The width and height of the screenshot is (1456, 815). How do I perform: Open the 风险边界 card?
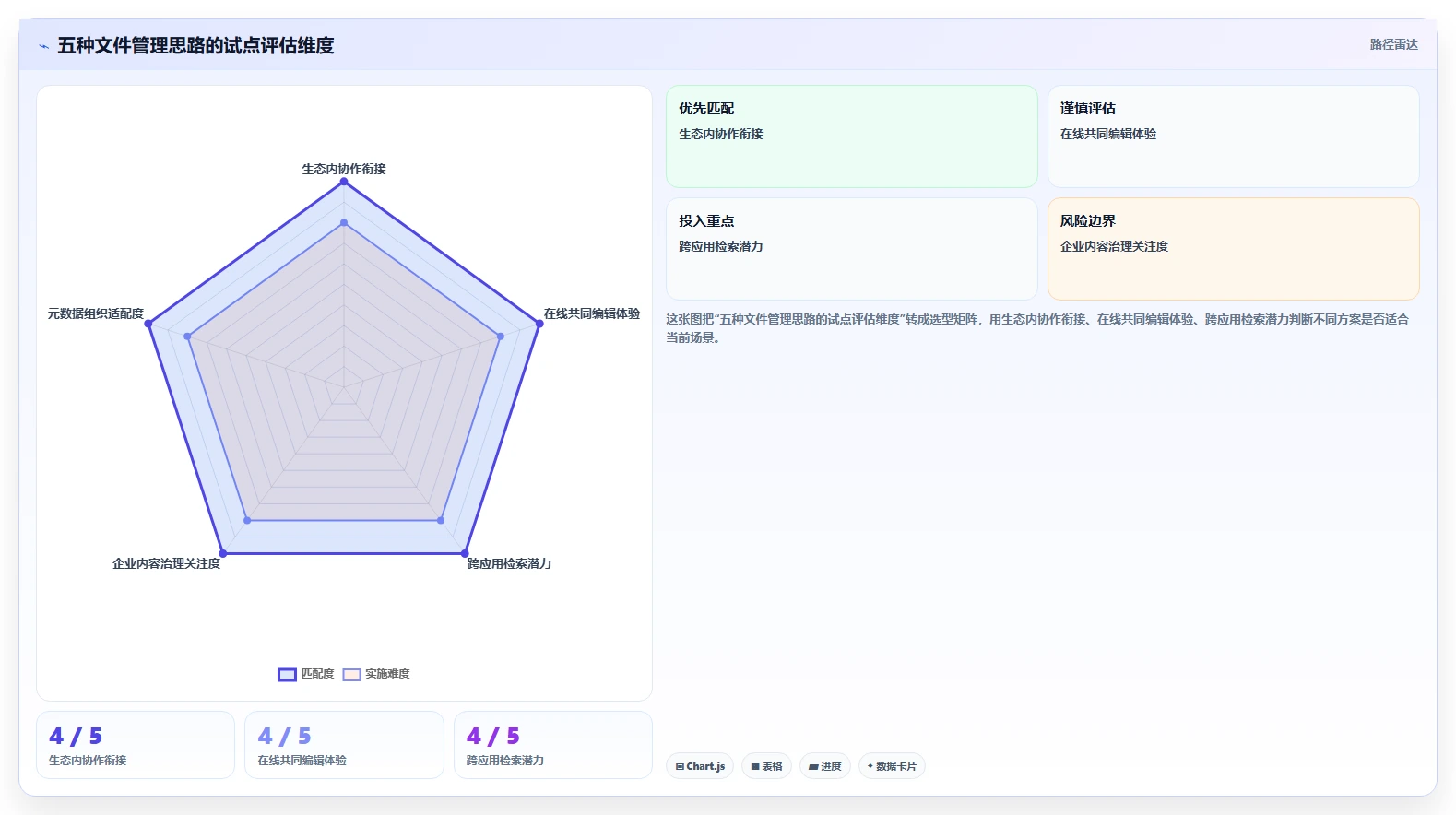(1233, 249)
